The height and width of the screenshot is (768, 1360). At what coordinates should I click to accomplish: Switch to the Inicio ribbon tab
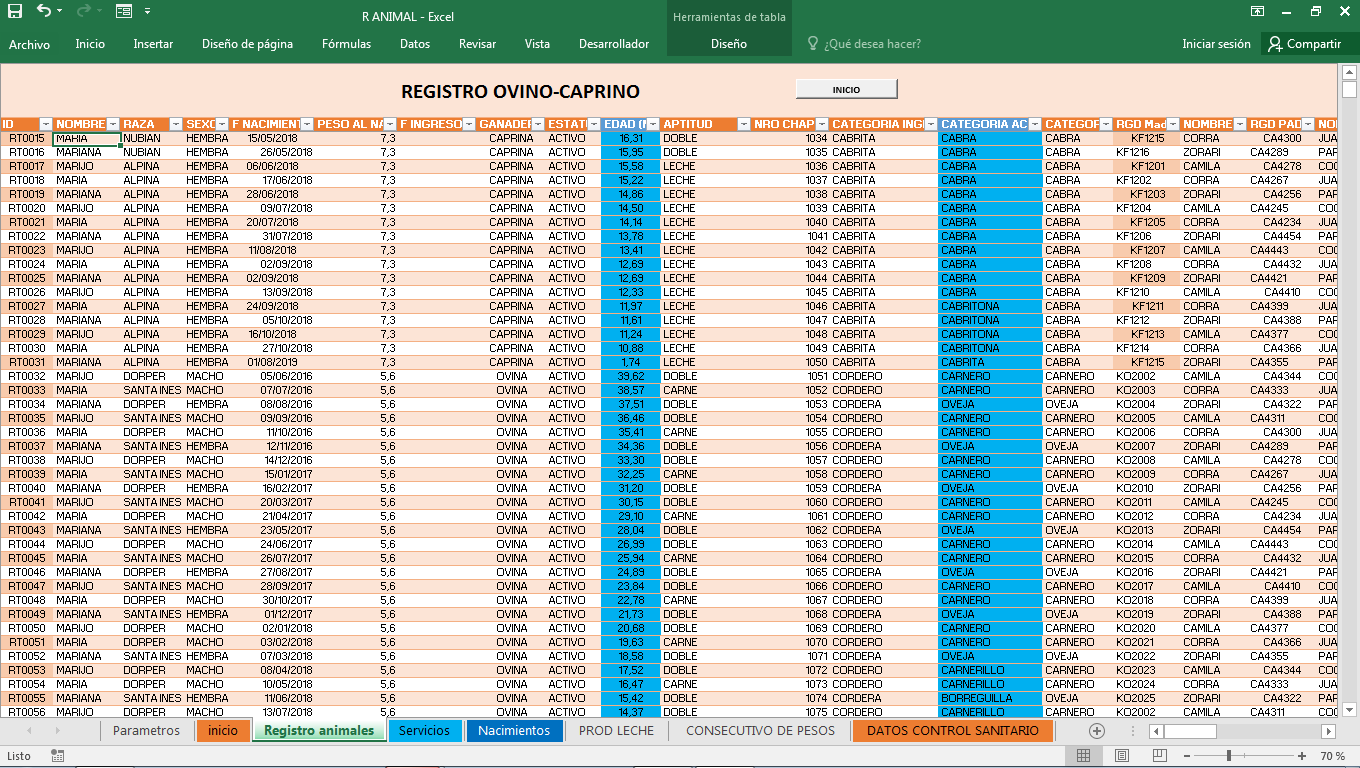[x=90, y=44]
